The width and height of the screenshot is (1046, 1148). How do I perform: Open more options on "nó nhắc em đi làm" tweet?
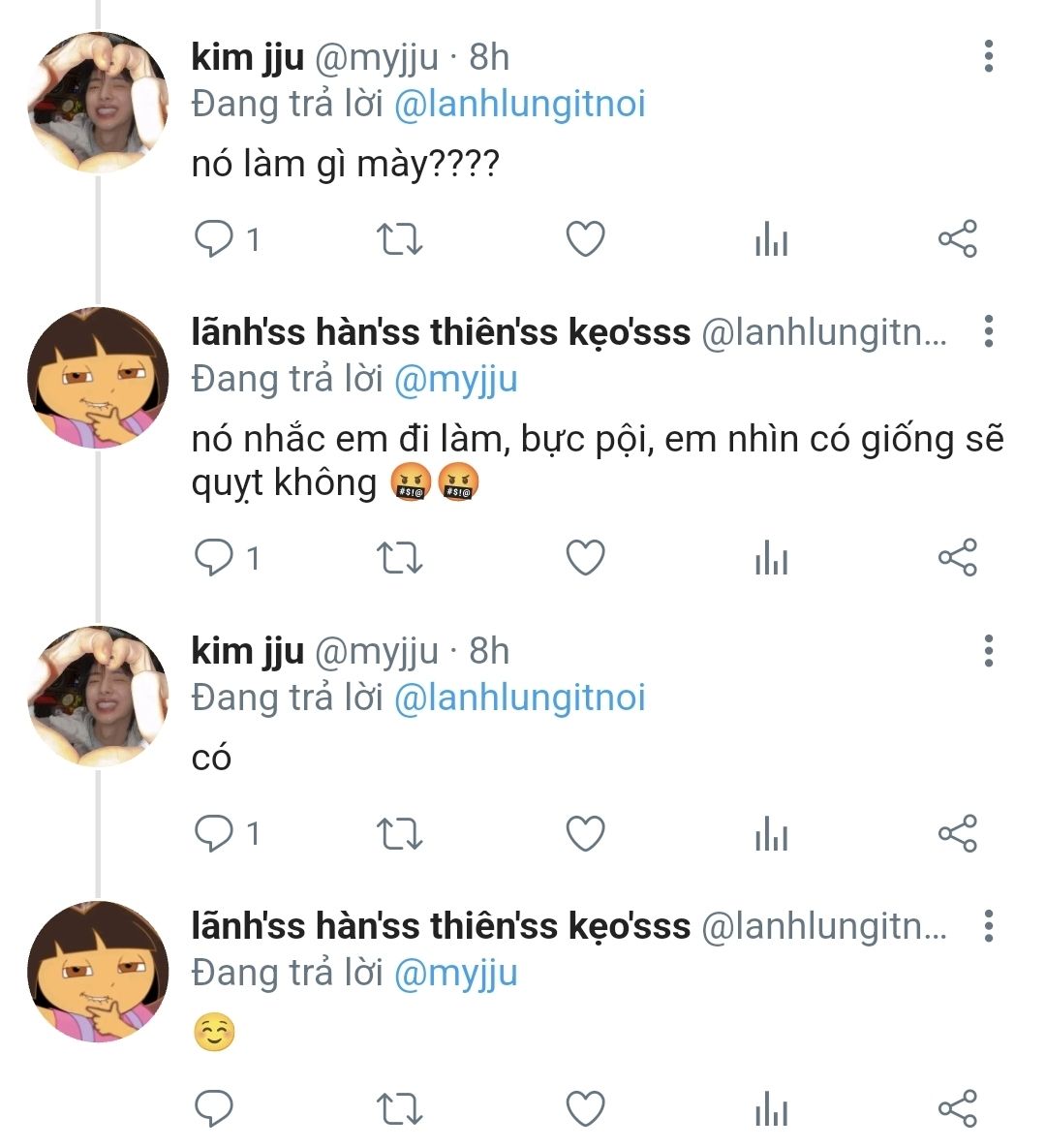[x=988, y=331]
